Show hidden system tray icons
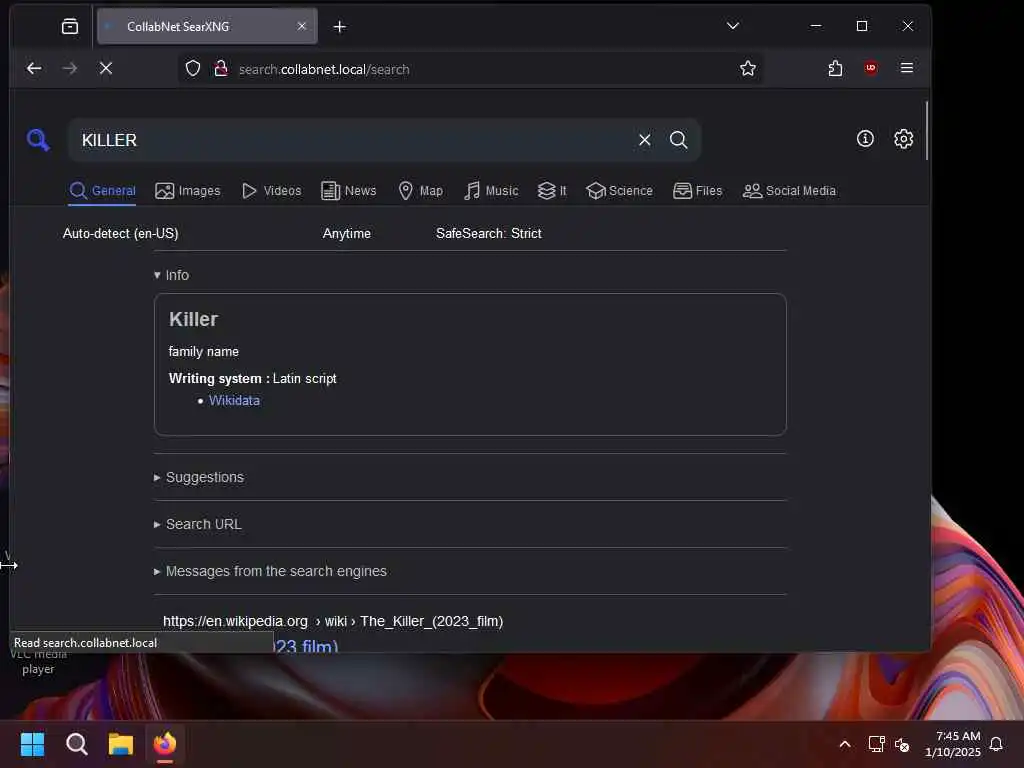 click(x=844, y=744)
